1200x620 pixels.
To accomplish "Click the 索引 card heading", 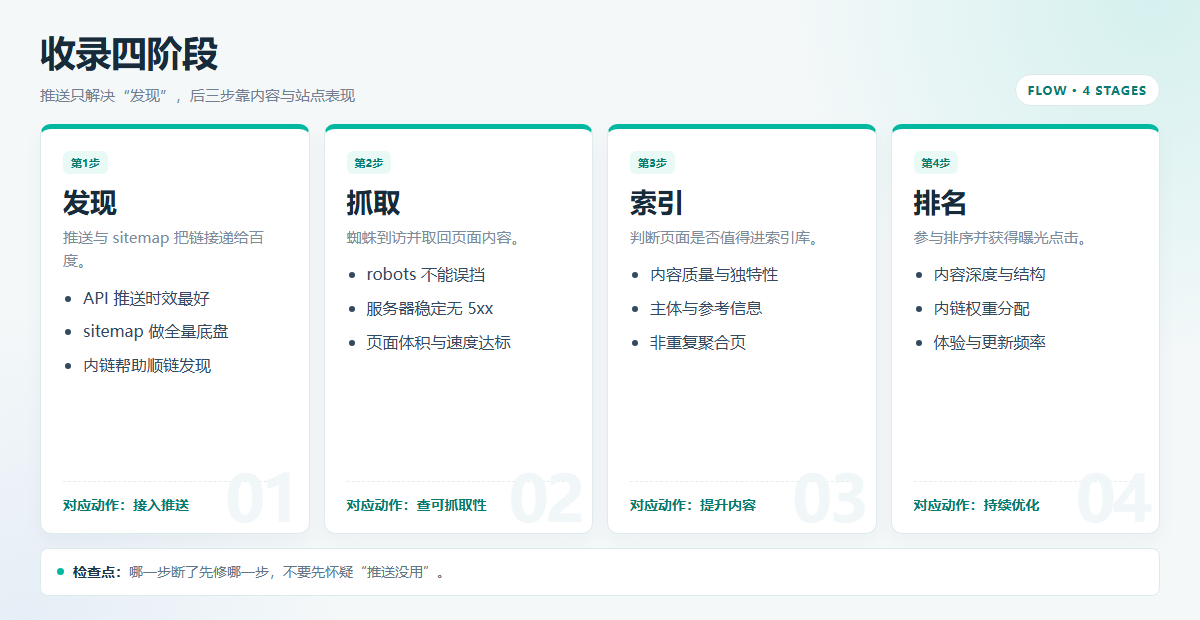I will (657, 203).
